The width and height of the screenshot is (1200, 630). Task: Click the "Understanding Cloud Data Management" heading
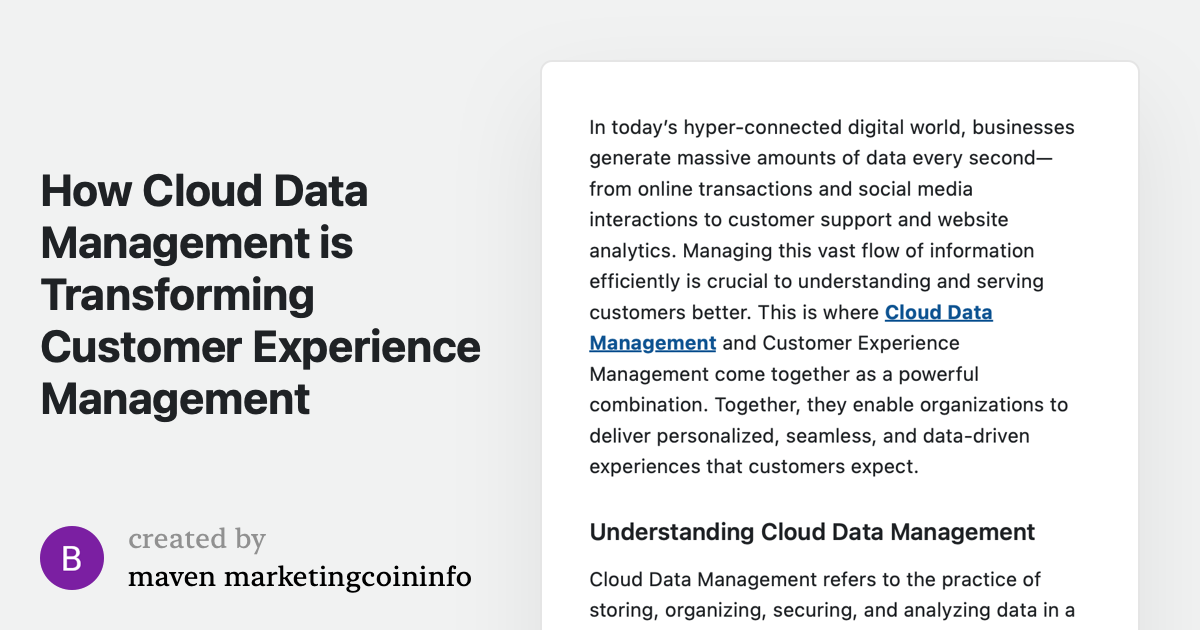(812, 532)
